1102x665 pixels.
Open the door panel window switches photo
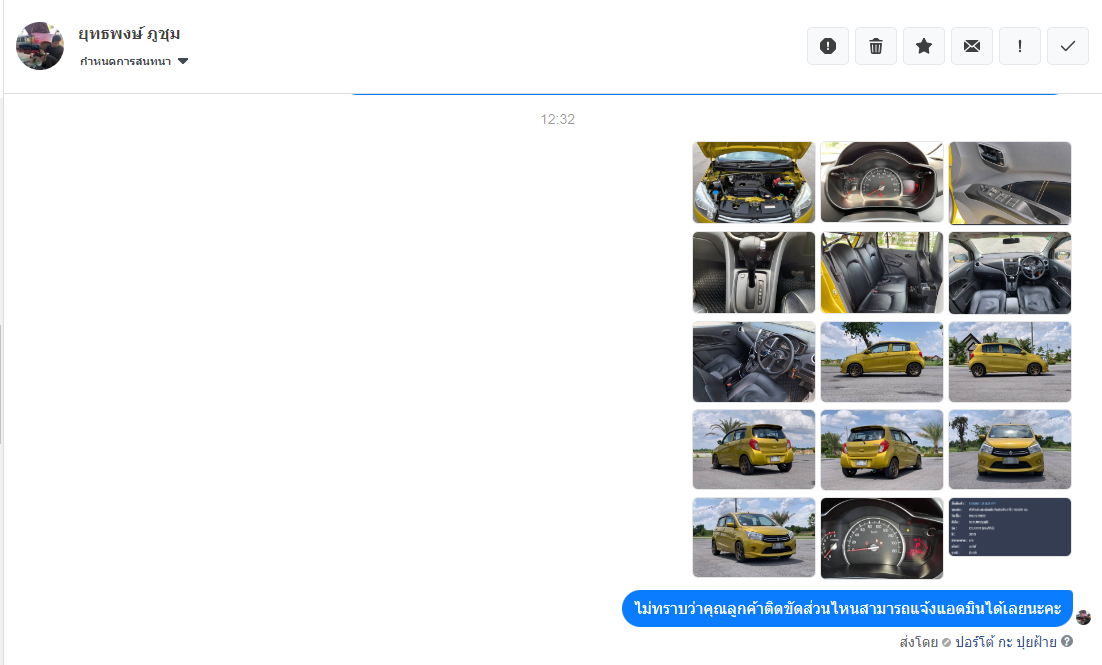[1010, 183]
